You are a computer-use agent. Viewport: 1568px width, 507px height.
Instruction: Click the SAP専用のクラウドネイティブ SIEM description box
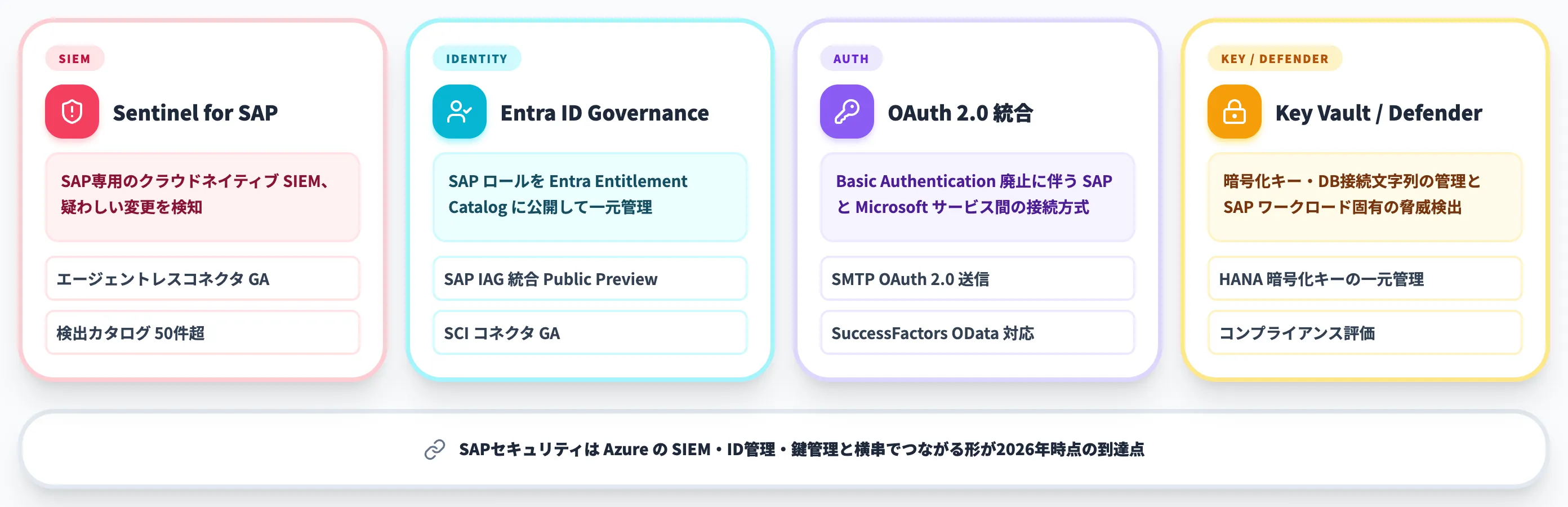203,197
